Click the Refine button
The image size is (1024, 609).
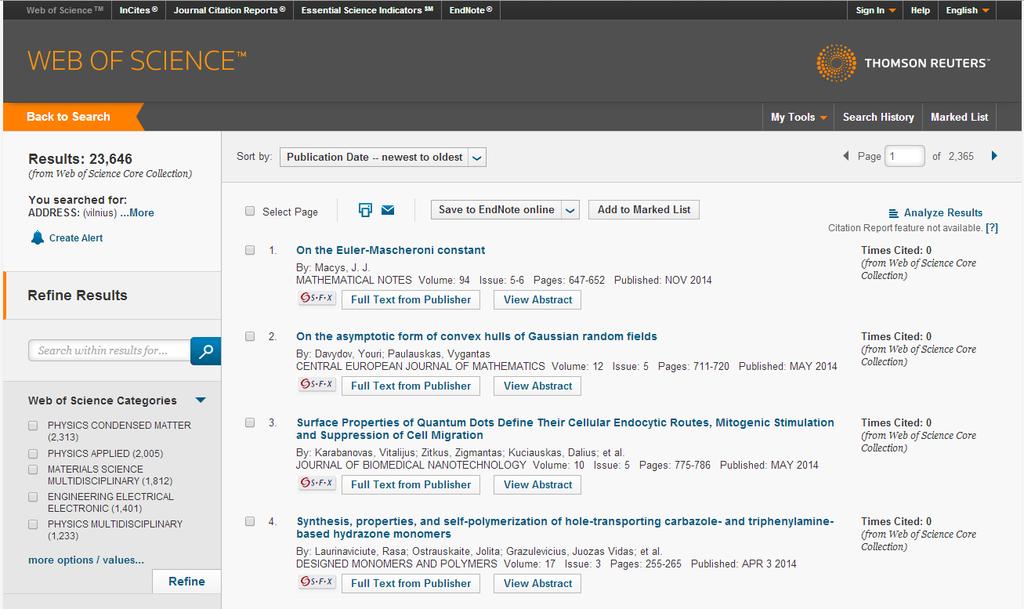[187, 582]
